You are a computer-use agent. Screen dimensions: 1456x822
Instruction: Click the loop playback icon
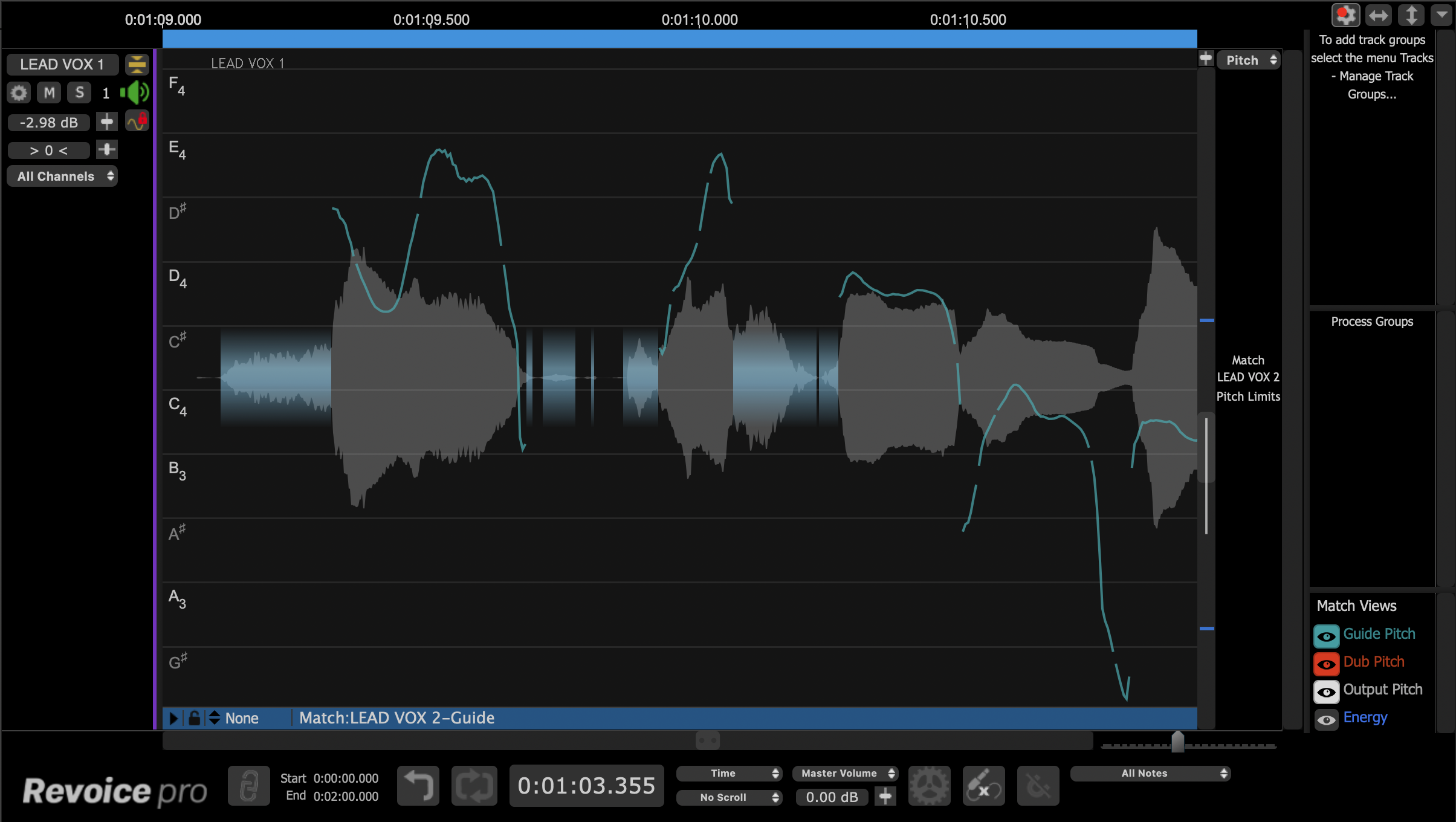pyautogui.click(x=474, y=786)
